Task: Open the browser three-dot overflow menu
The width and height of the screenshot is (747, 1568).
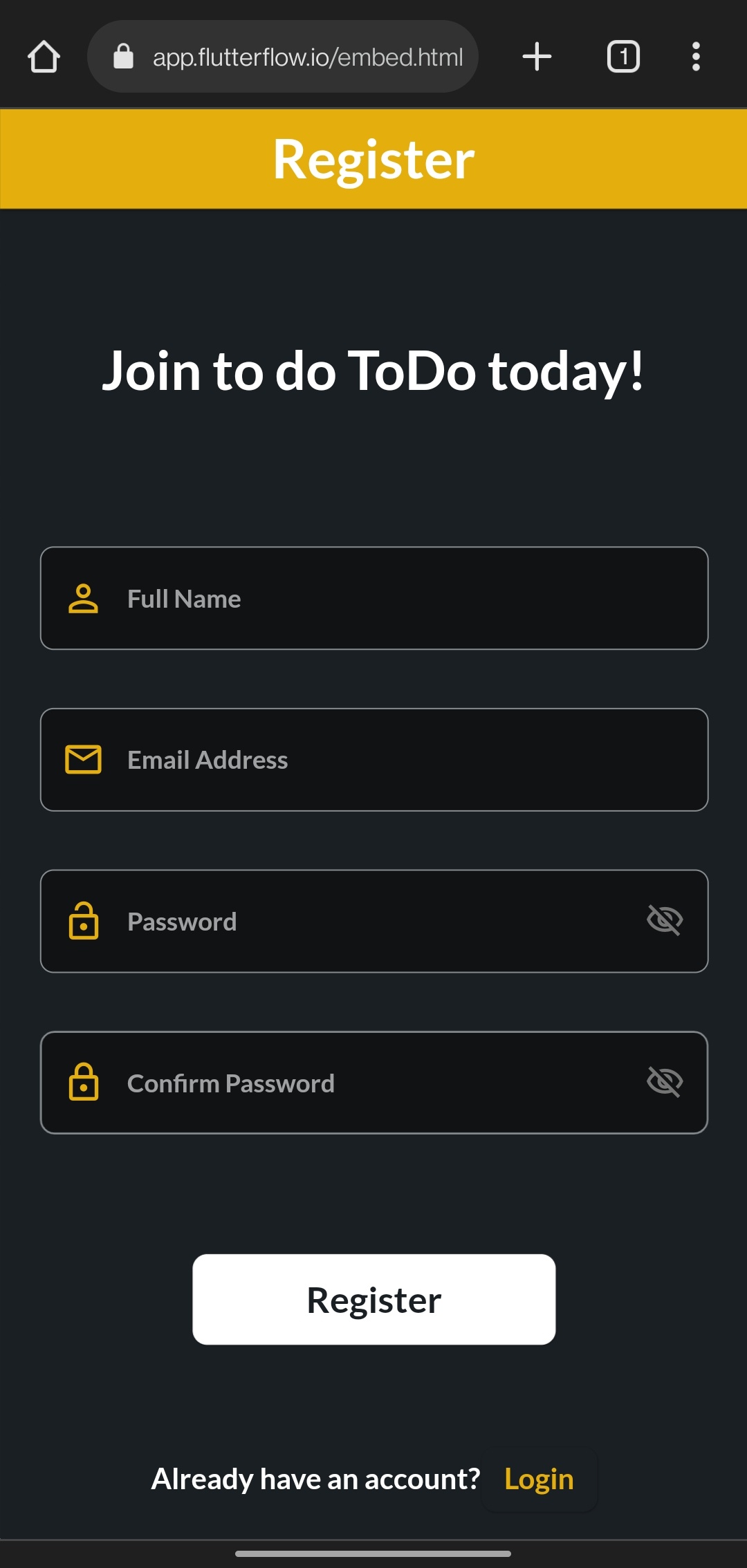Action: (696, 56)
